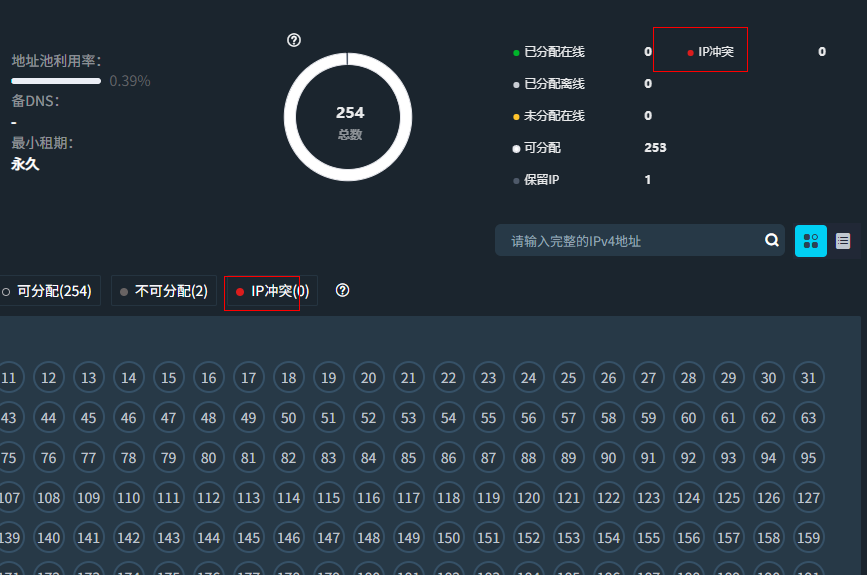Filter by 可分配(254)
The image size is (867, 575).
click(x=49, y=291)
